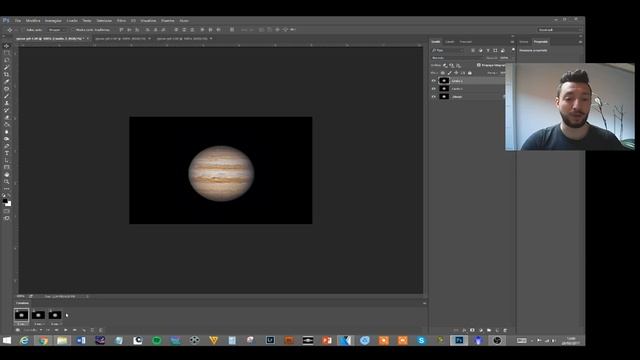Open the File menu
Image resolution: width=640 pixels, height=360 pixels.
coord(18,20)
